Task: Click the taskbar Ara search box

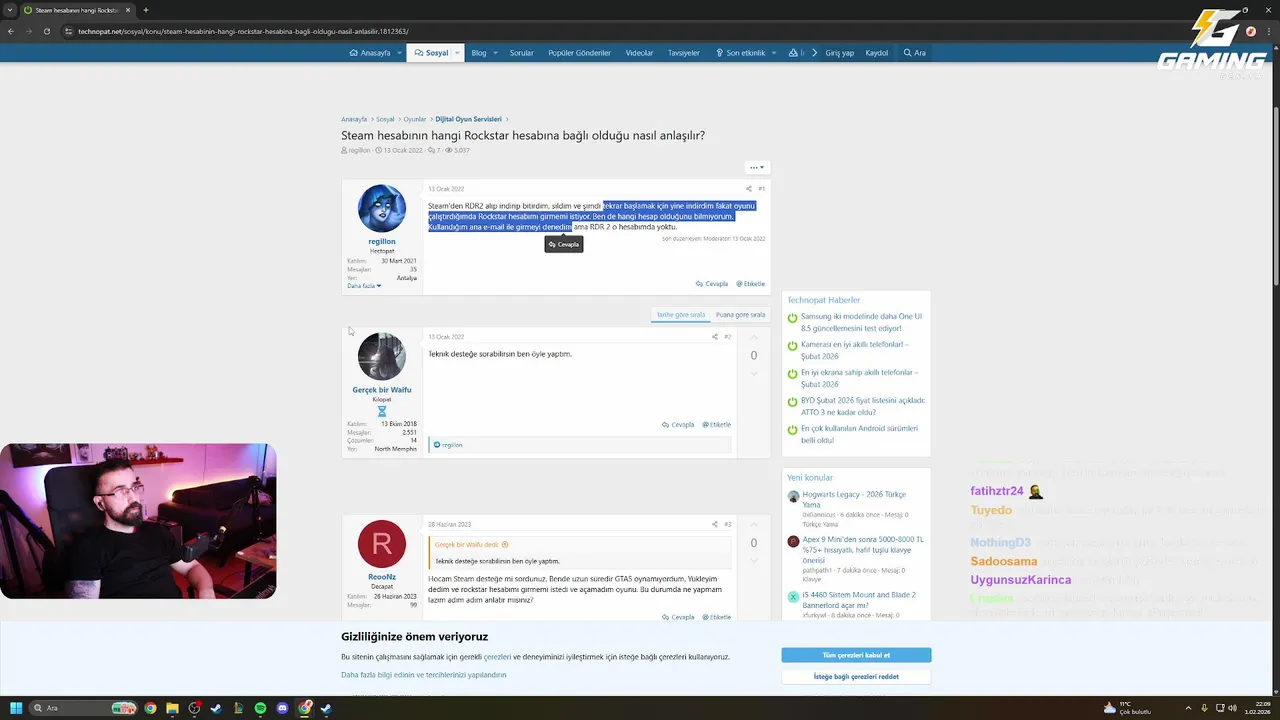Action: tap(85, 708)
